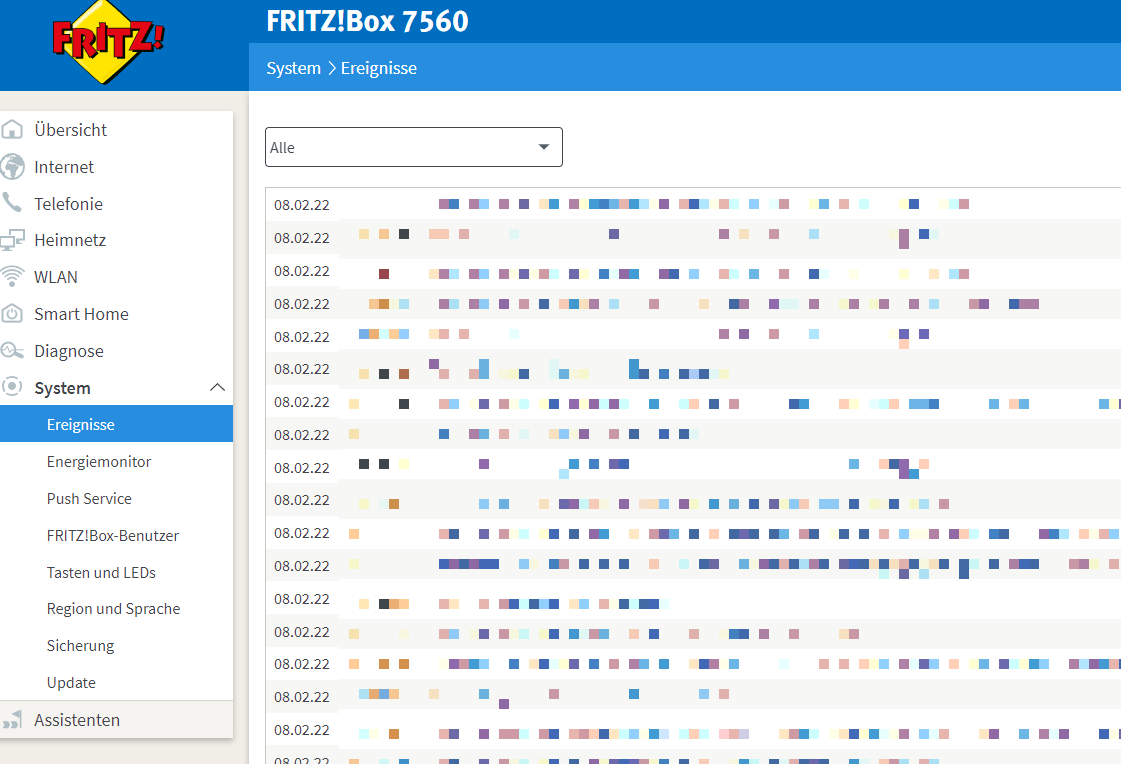Click the Internet globe icon

coord(11,167)
